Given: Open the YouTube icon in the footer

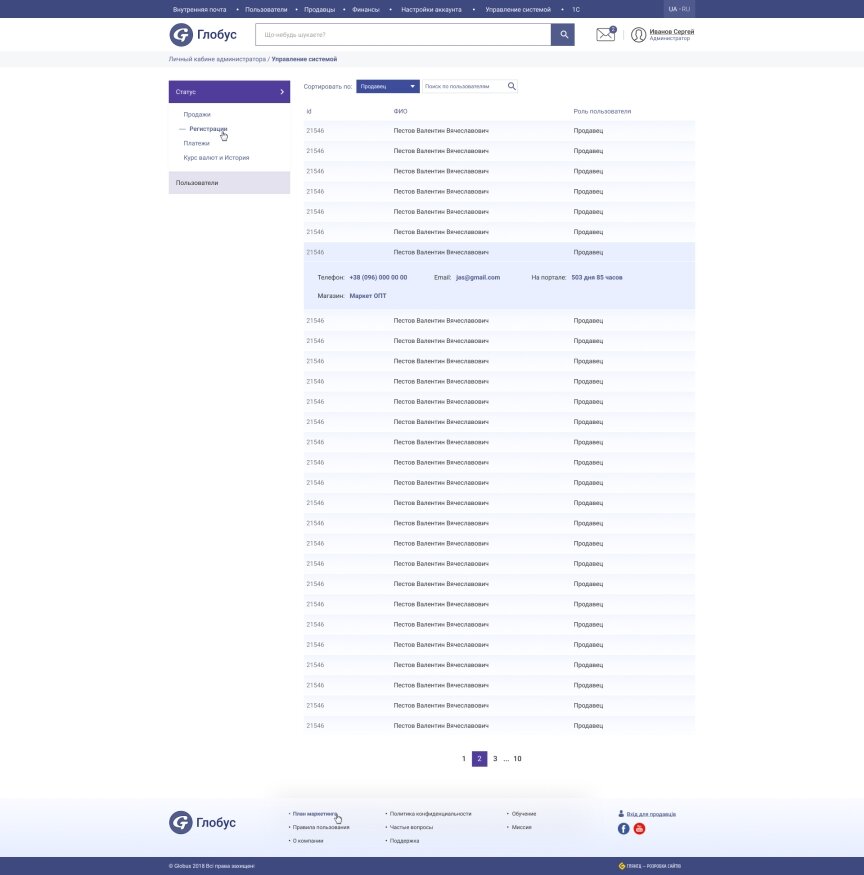Looking at the screenshot, I should coord(639,829).
